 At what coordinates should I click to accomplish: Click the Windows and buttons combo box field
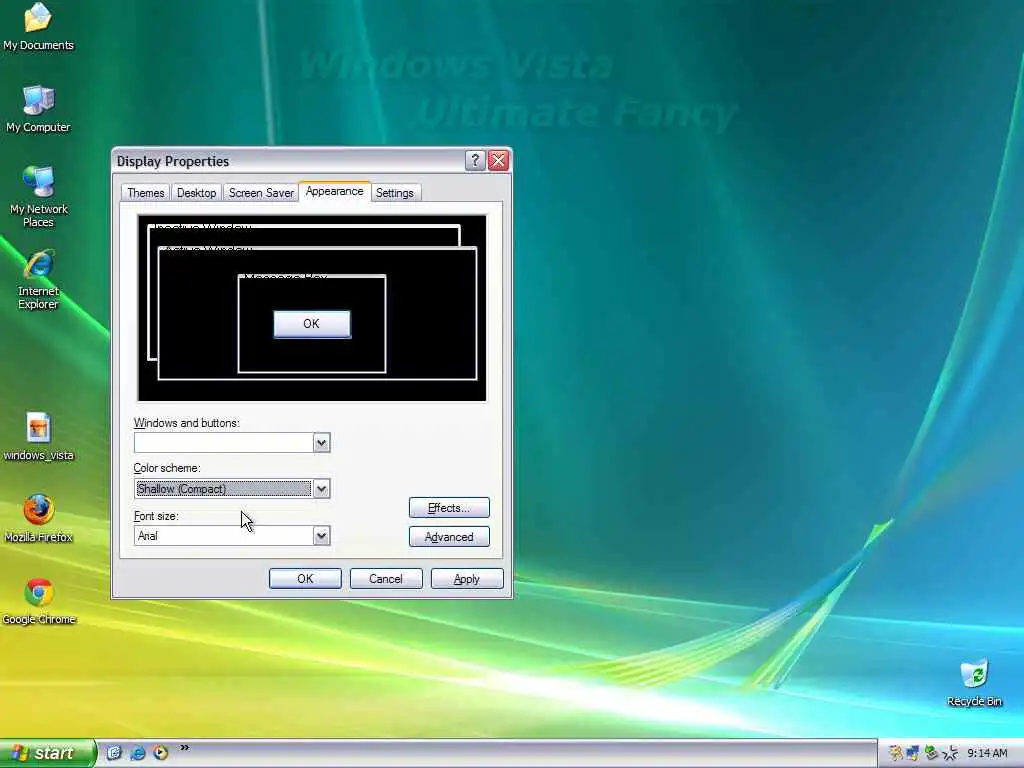232,443
